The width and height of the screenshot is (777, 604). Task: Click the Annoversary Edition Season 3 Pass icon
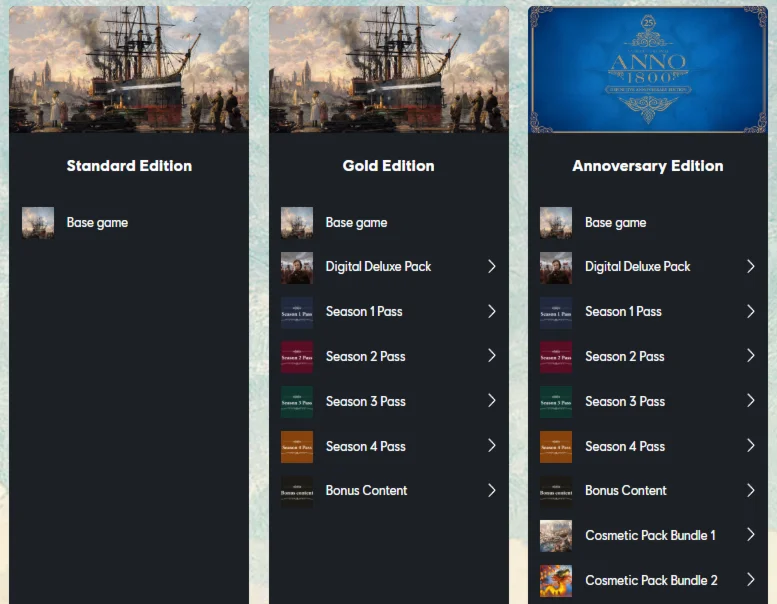[556, 402]
